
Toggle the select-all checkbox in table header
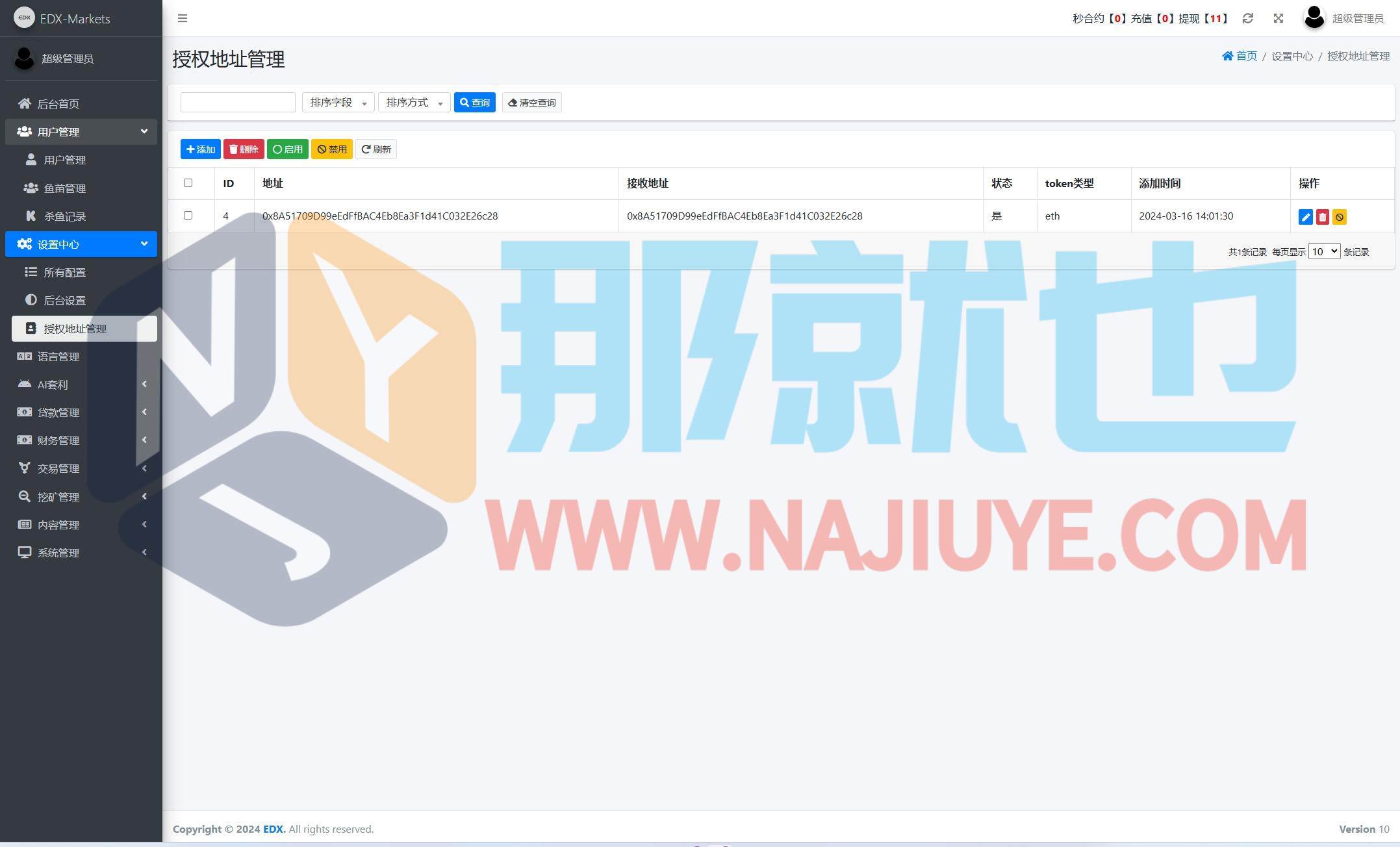[188, 183]
